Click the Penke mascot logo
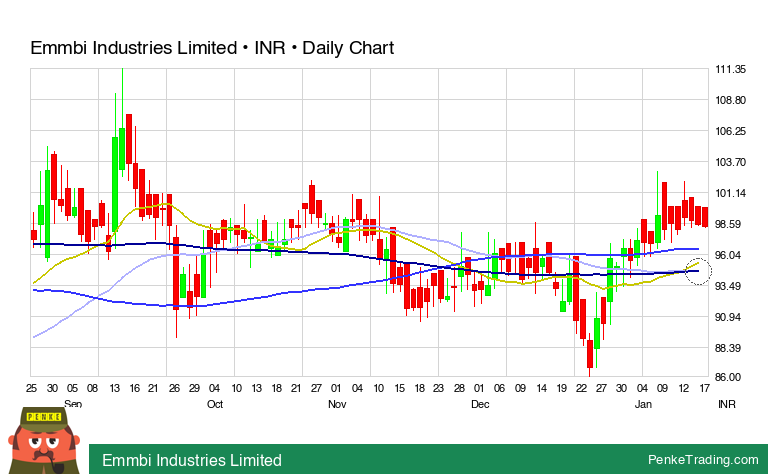 click(44, 441)
